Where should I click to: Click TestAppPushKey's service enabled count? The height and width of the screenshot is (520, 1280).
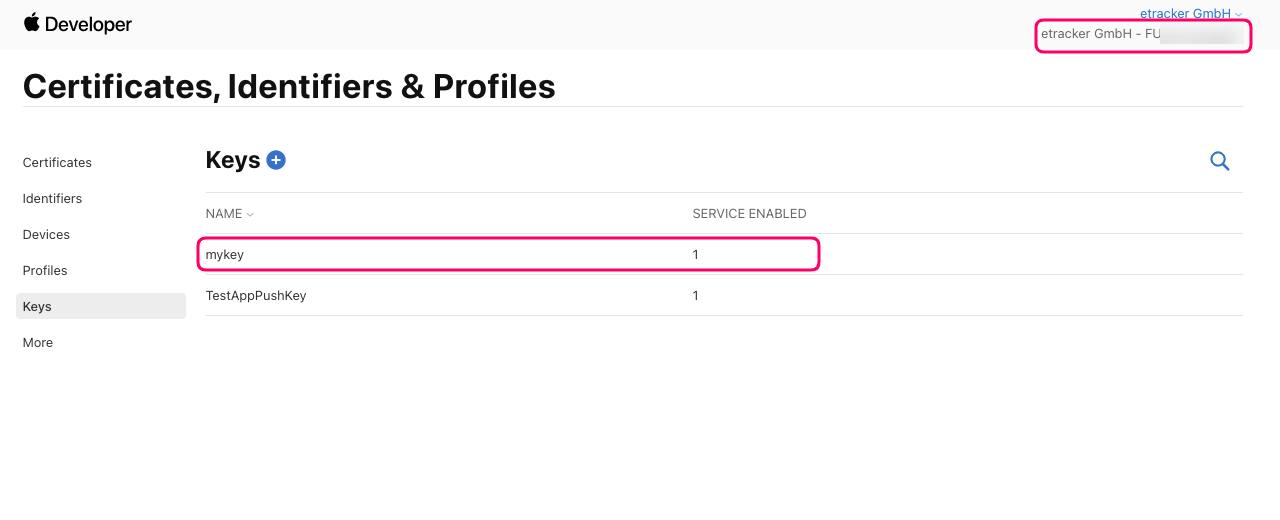coord(695,296)
